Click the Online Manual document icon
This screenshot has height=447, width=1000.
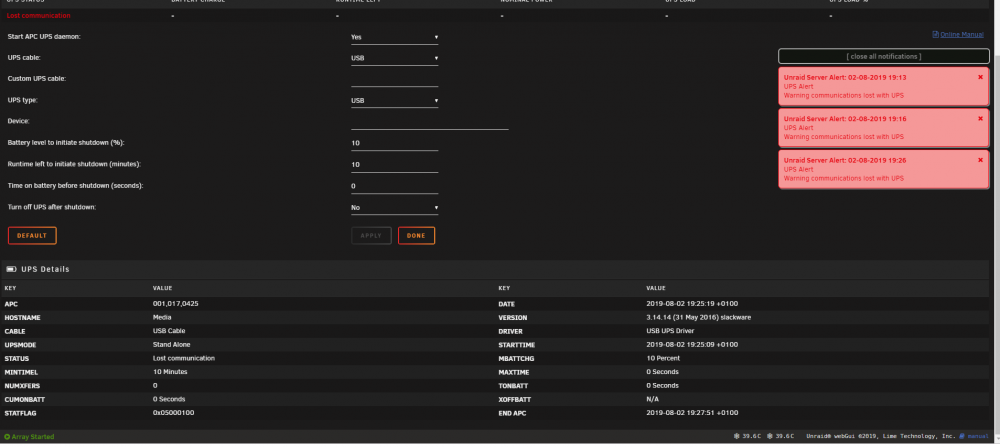coord(936,34)
